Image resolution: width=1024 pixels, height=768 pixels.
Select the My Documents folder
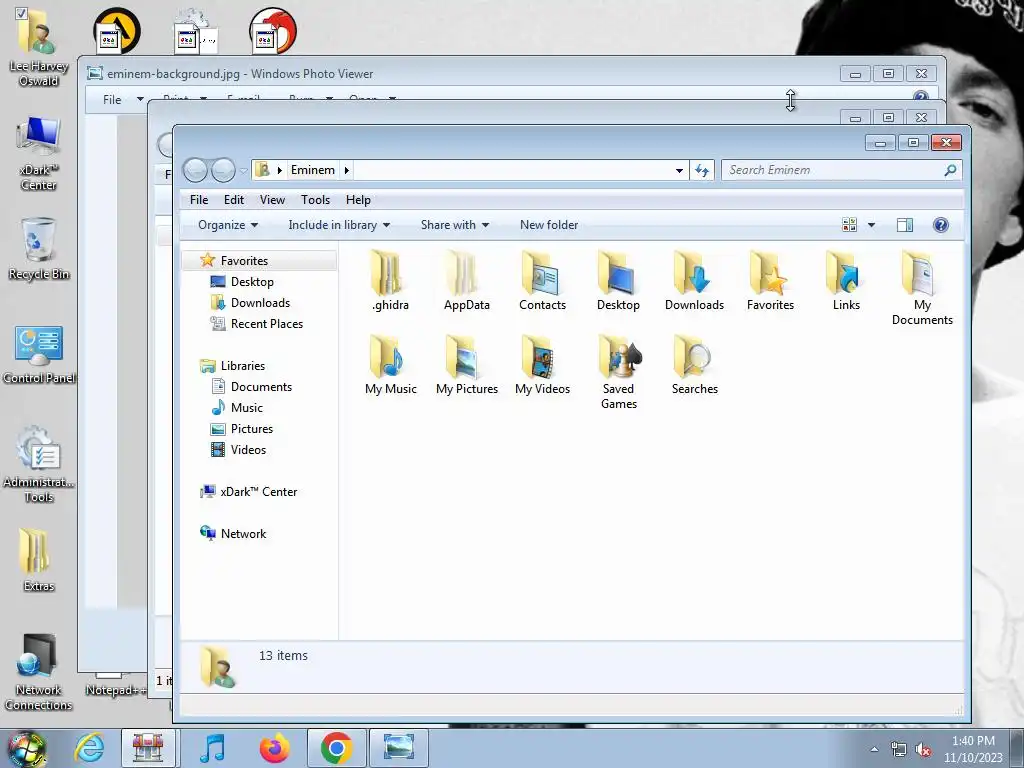click(922, 287)
